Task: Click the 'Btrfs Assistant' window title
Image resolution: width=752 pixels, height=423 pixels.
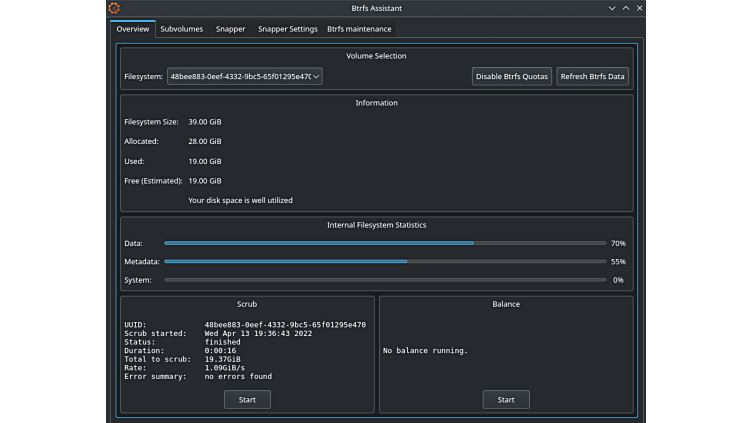Action: (376, 8)
